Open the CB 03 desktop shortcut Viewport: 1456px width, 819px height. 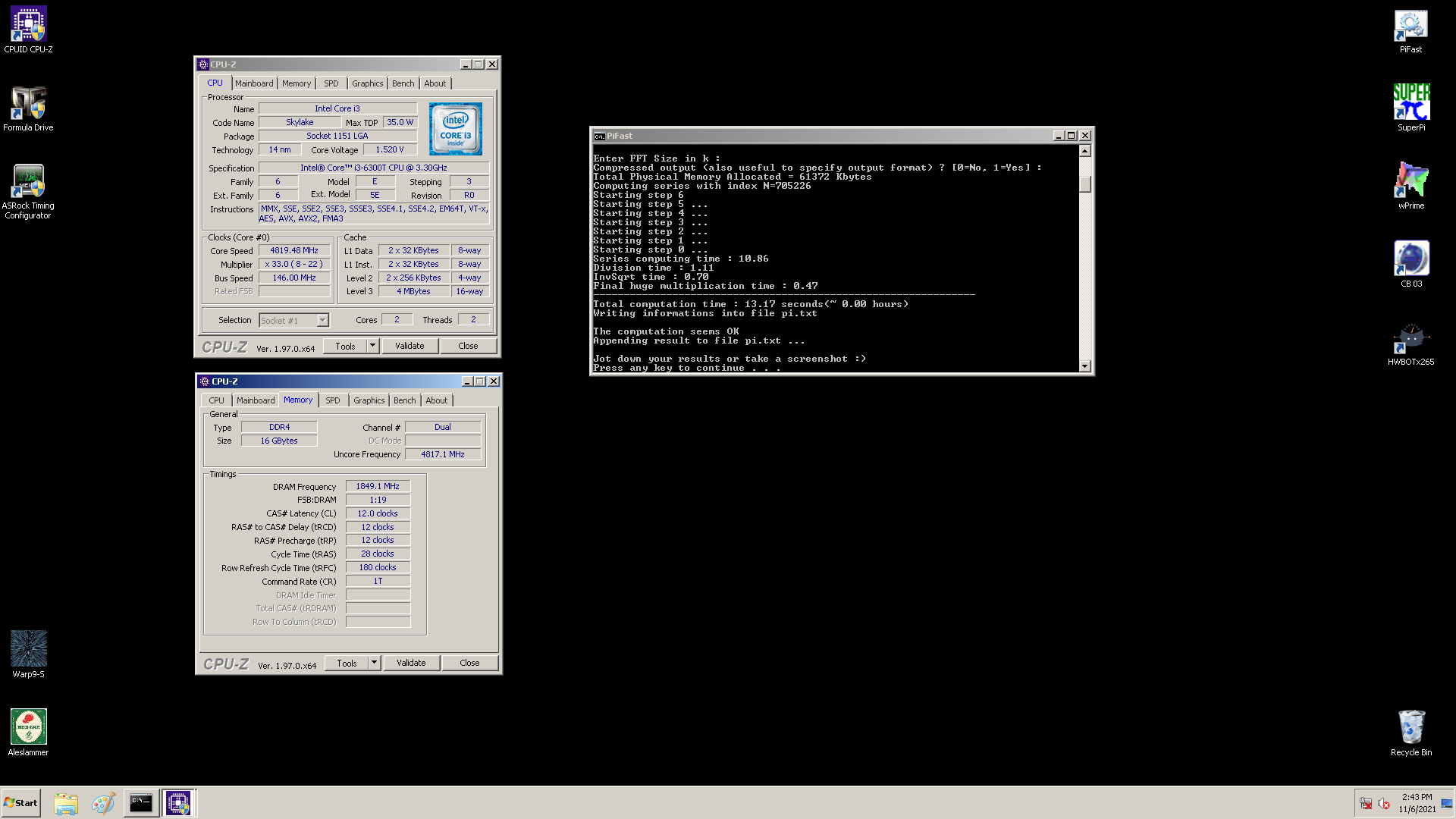1410,265
